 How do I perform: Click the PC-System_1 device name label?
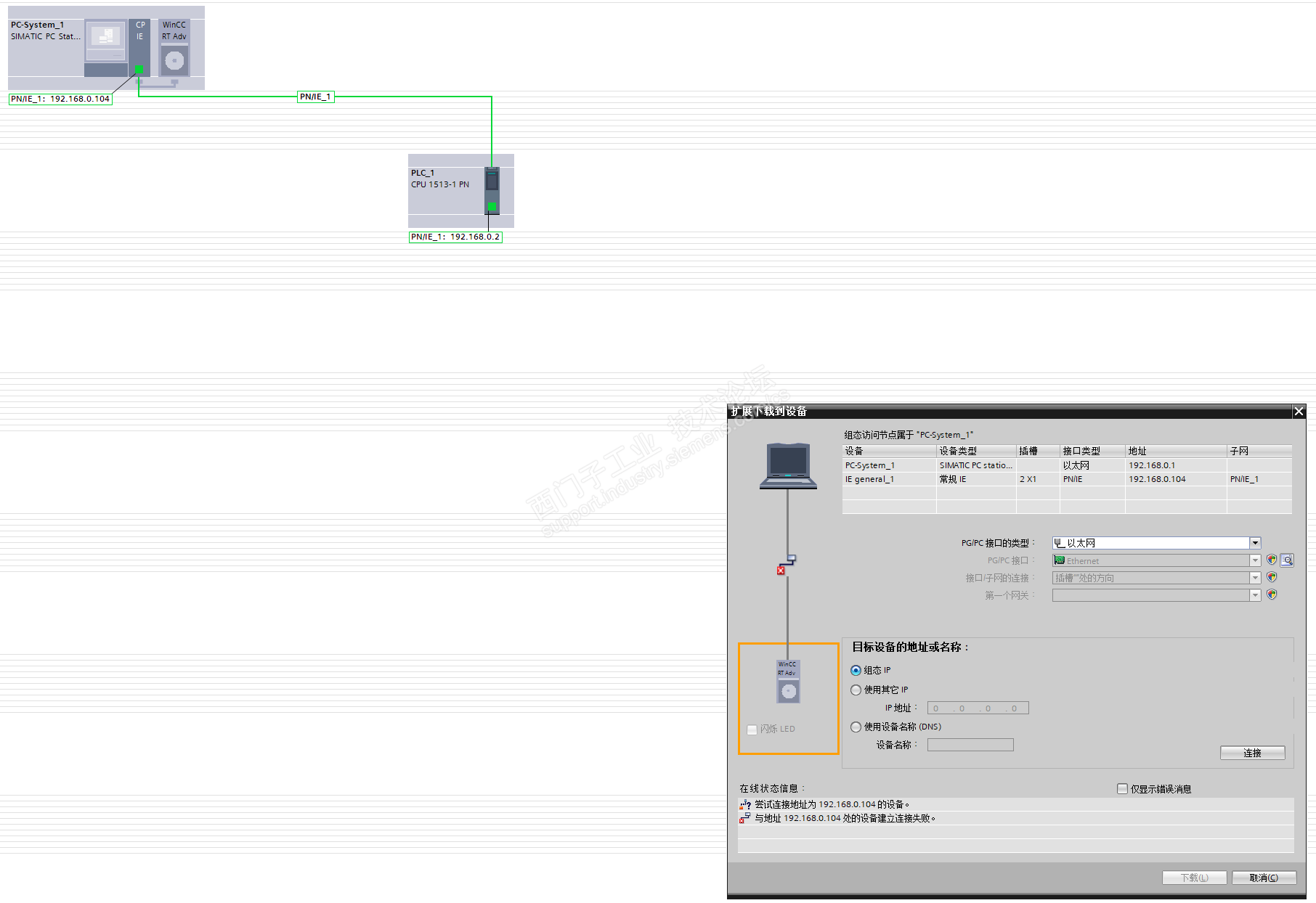(37, 25)
